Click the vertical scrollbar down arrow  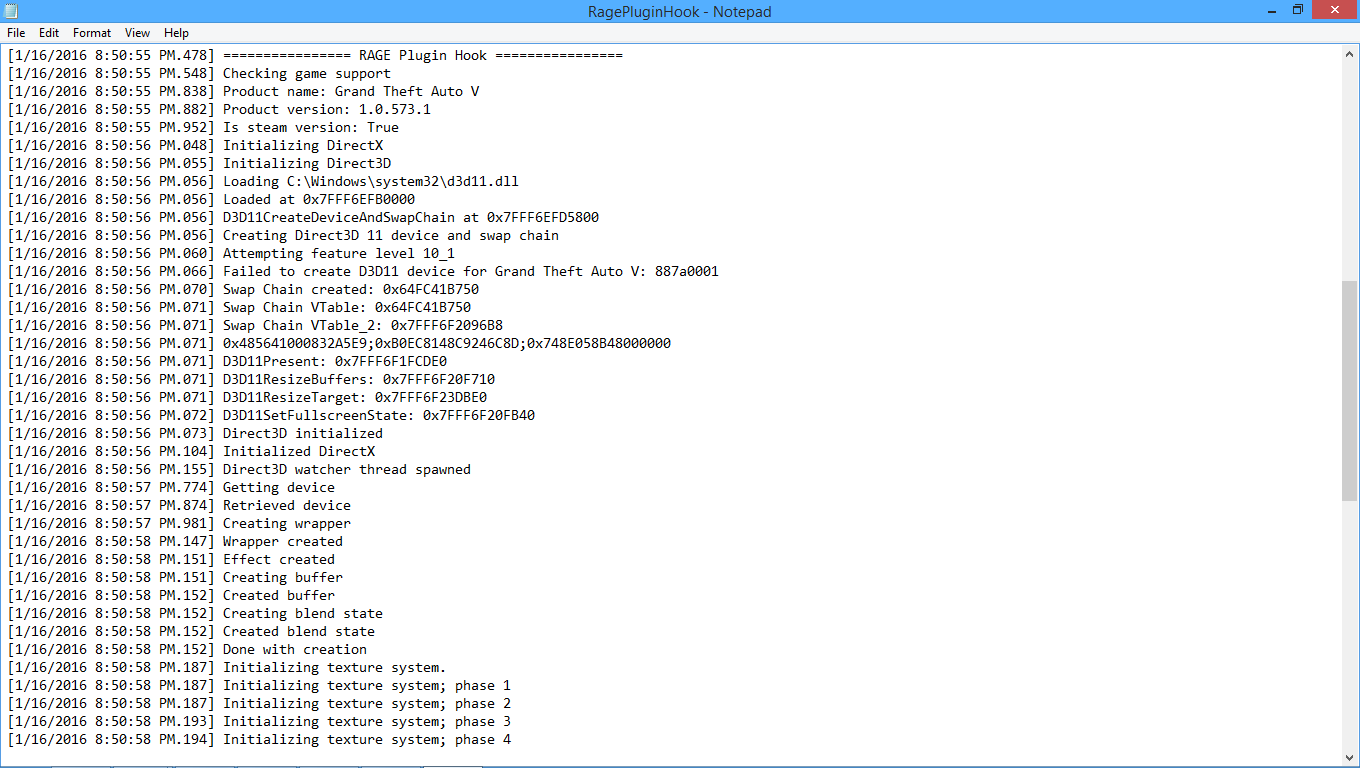coord(1350,757)
